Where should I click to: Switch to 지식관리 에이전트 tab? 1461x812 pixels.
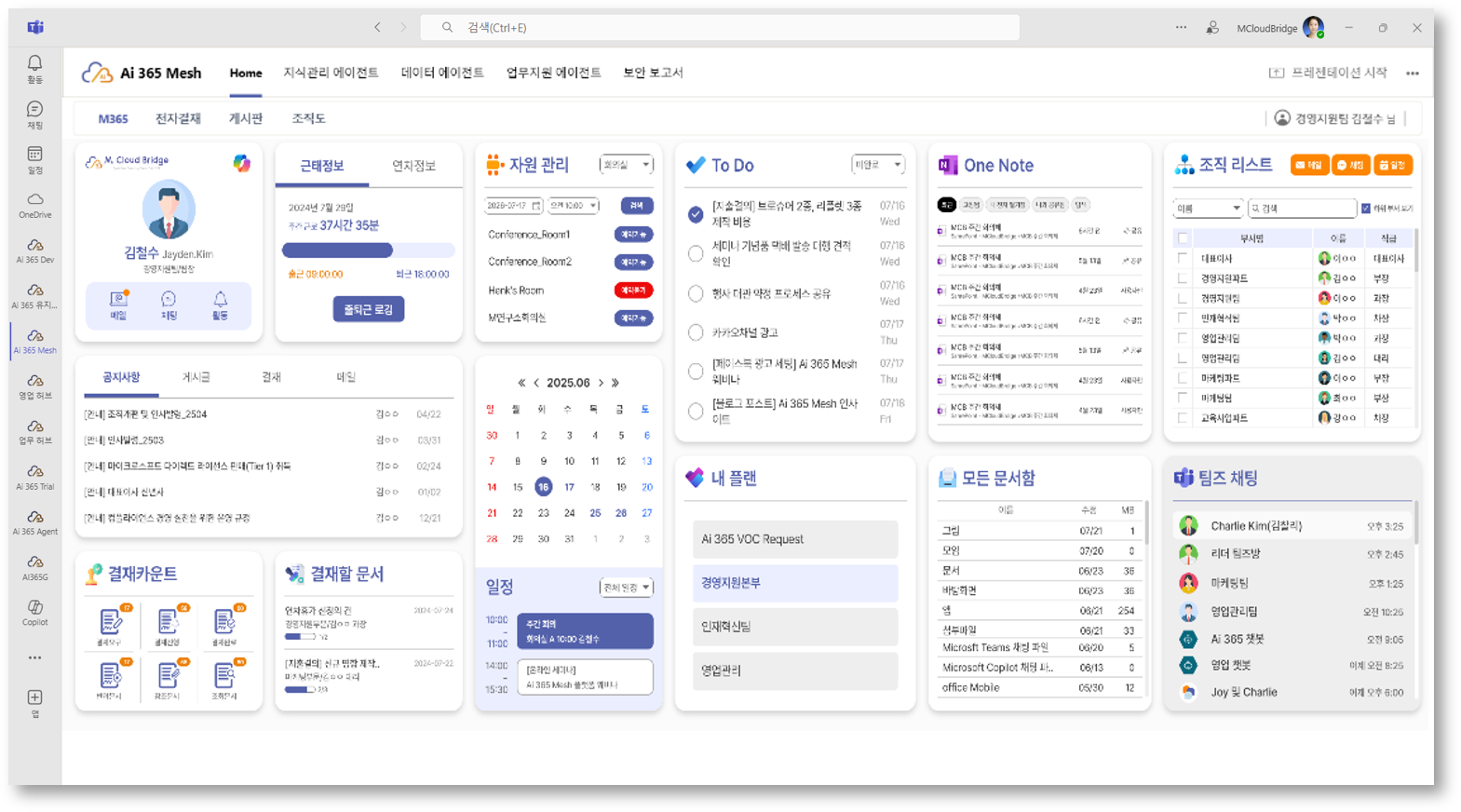click(331, 73)
